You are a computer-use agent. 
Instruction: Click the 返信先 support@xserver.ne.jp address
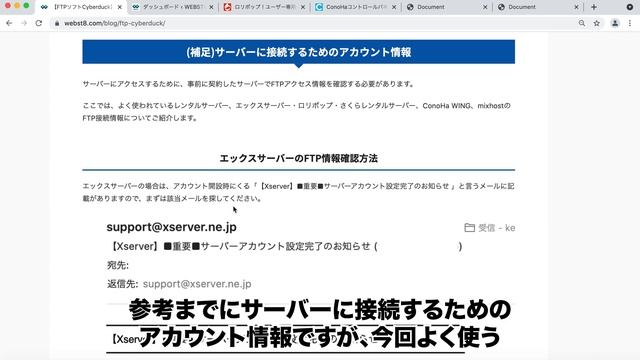[x=197, y=284]
